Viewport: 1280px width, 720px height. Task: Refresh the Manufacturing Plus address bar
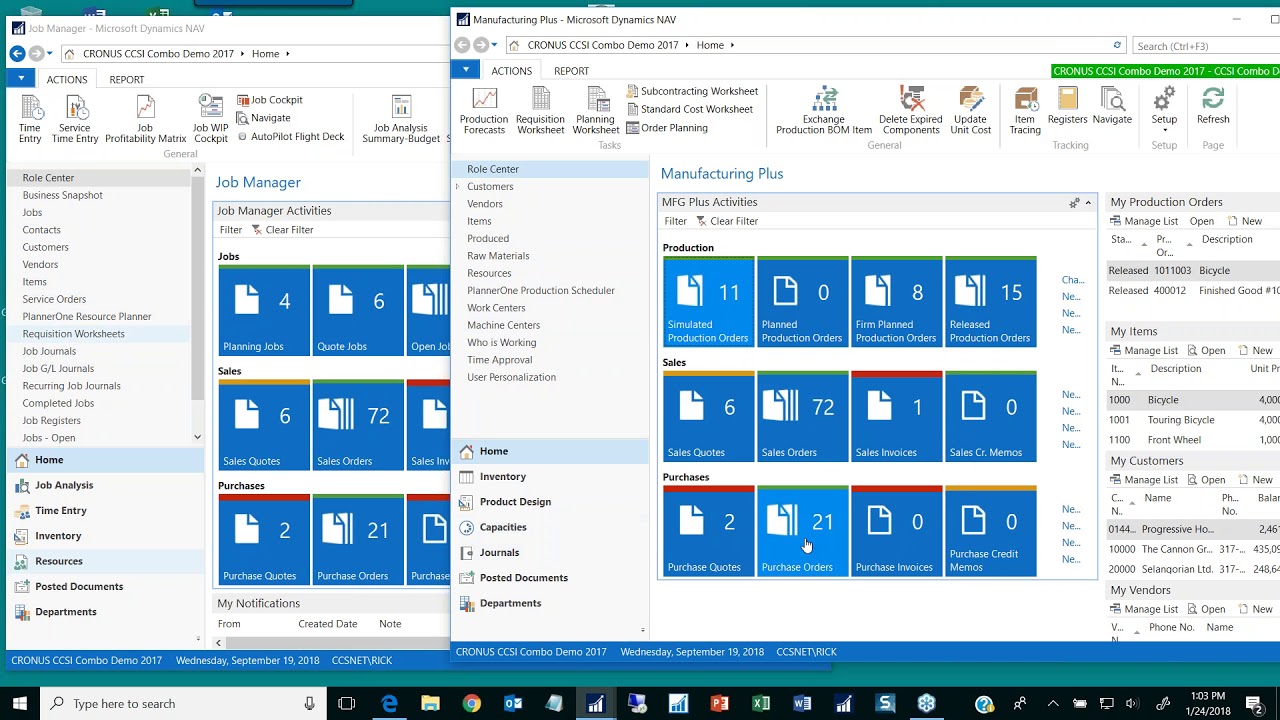[1117, 45]
